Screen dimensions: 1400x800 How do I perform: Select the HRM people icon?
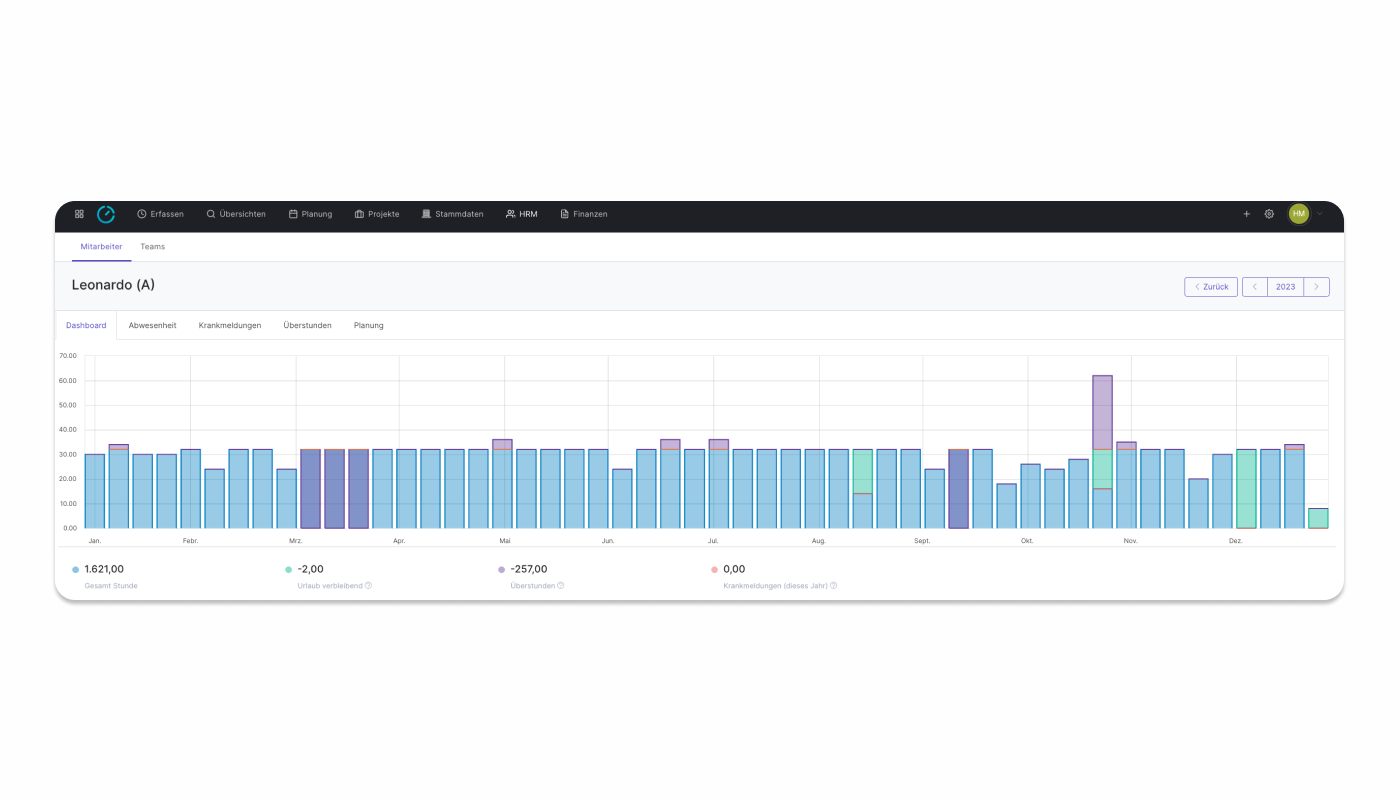(x=509, y=213)
